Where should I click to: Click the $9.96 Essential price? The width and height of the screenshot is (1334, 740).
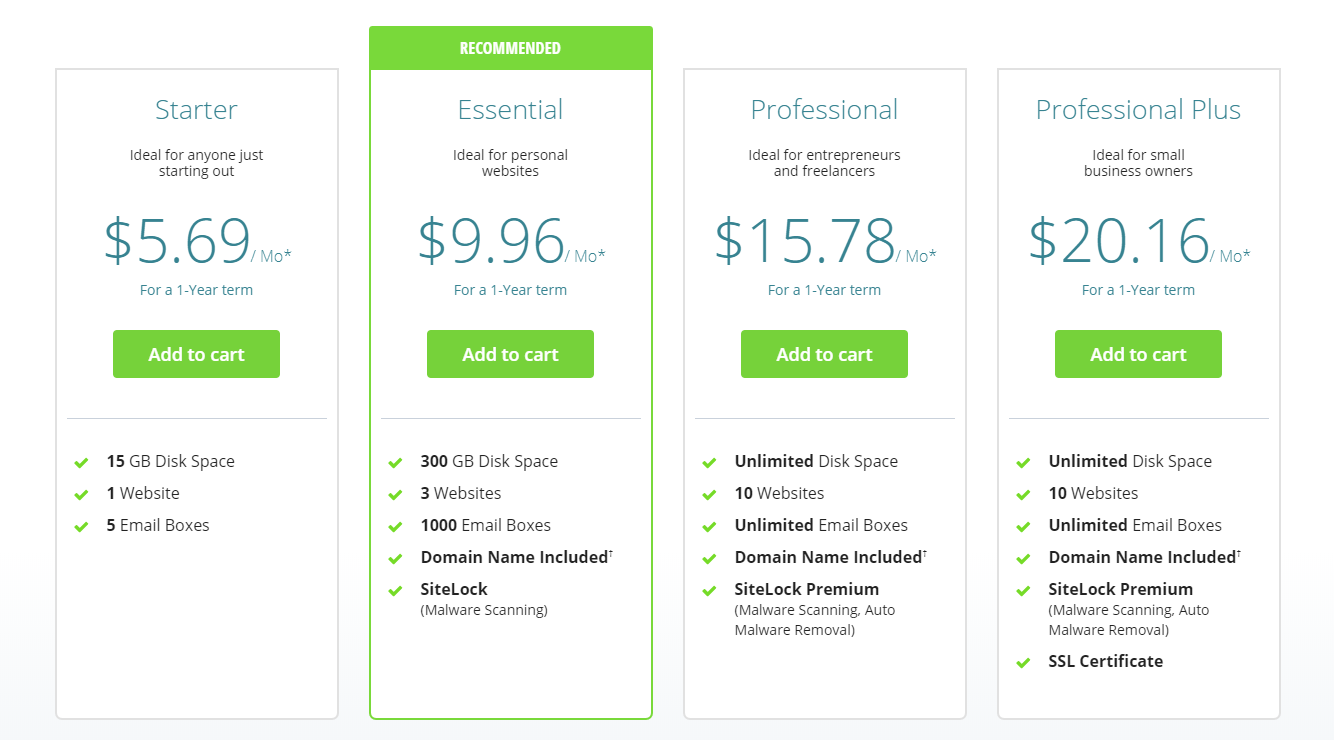tap(491, 241)
